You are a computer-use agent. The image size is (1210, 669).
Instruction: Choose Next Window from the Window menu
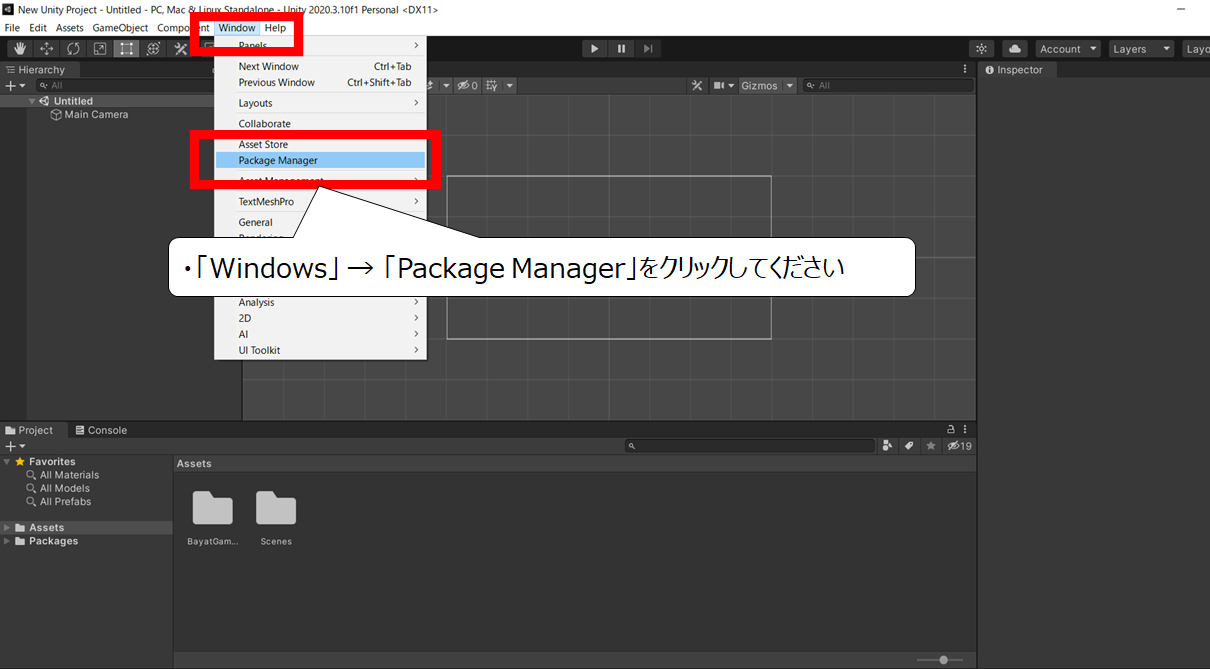(321, 67)
